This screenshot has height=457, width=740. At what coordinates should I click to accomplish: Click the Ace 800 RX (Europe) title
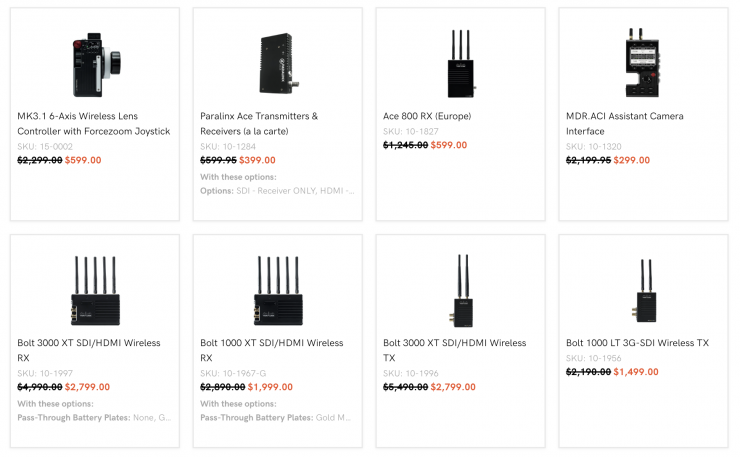click(x=427, y=116)
